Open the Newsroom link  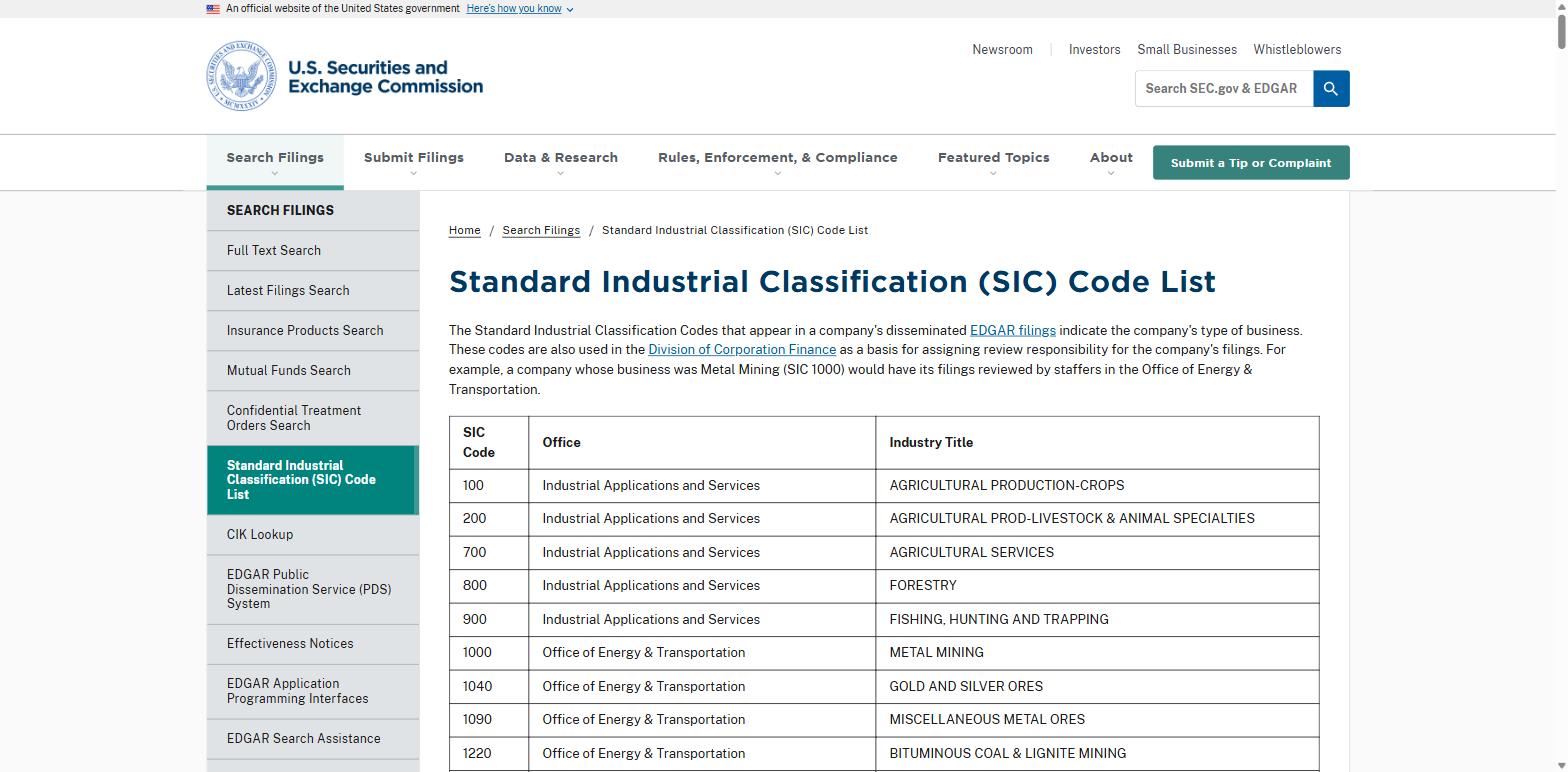1002,50
